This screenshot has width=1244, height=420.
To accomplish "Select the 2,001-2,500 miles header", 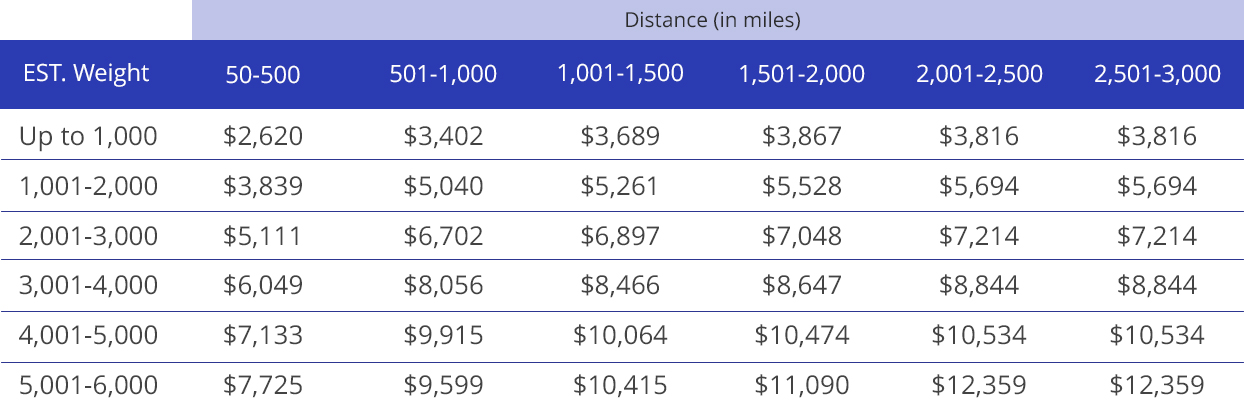I will coord(979,73).
